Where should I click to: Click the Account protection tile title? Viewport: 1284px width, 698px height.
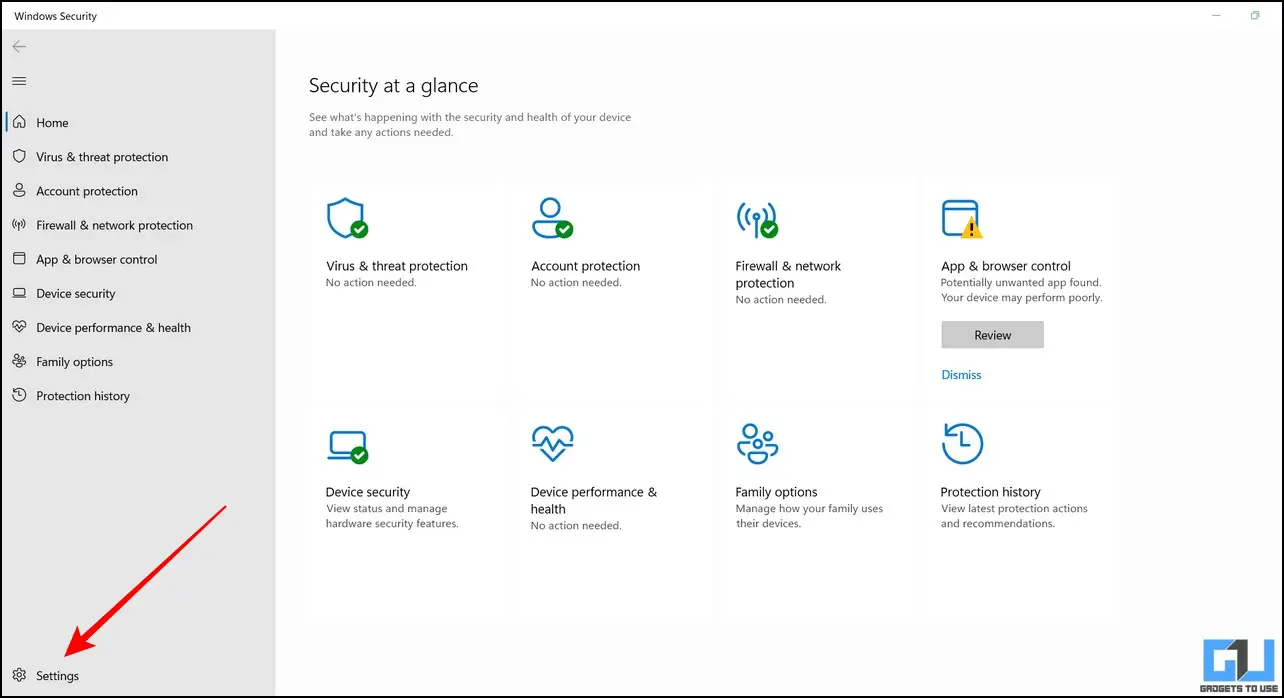point(585,266)
